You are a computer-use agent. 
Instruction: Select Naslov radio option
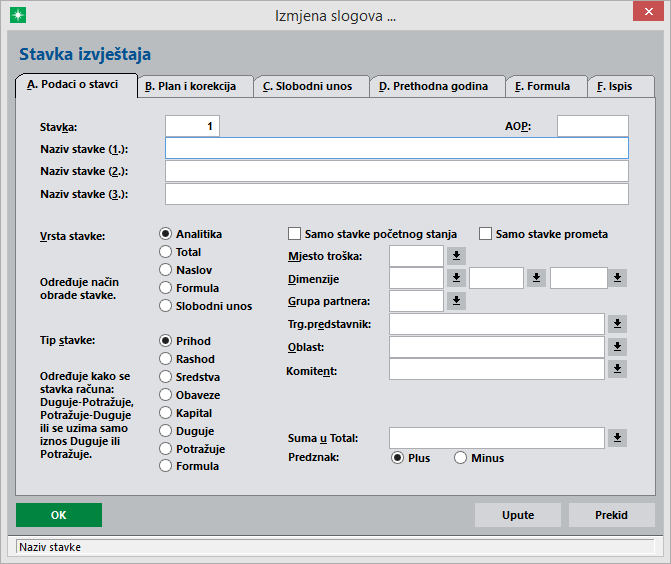coord(186,270)
